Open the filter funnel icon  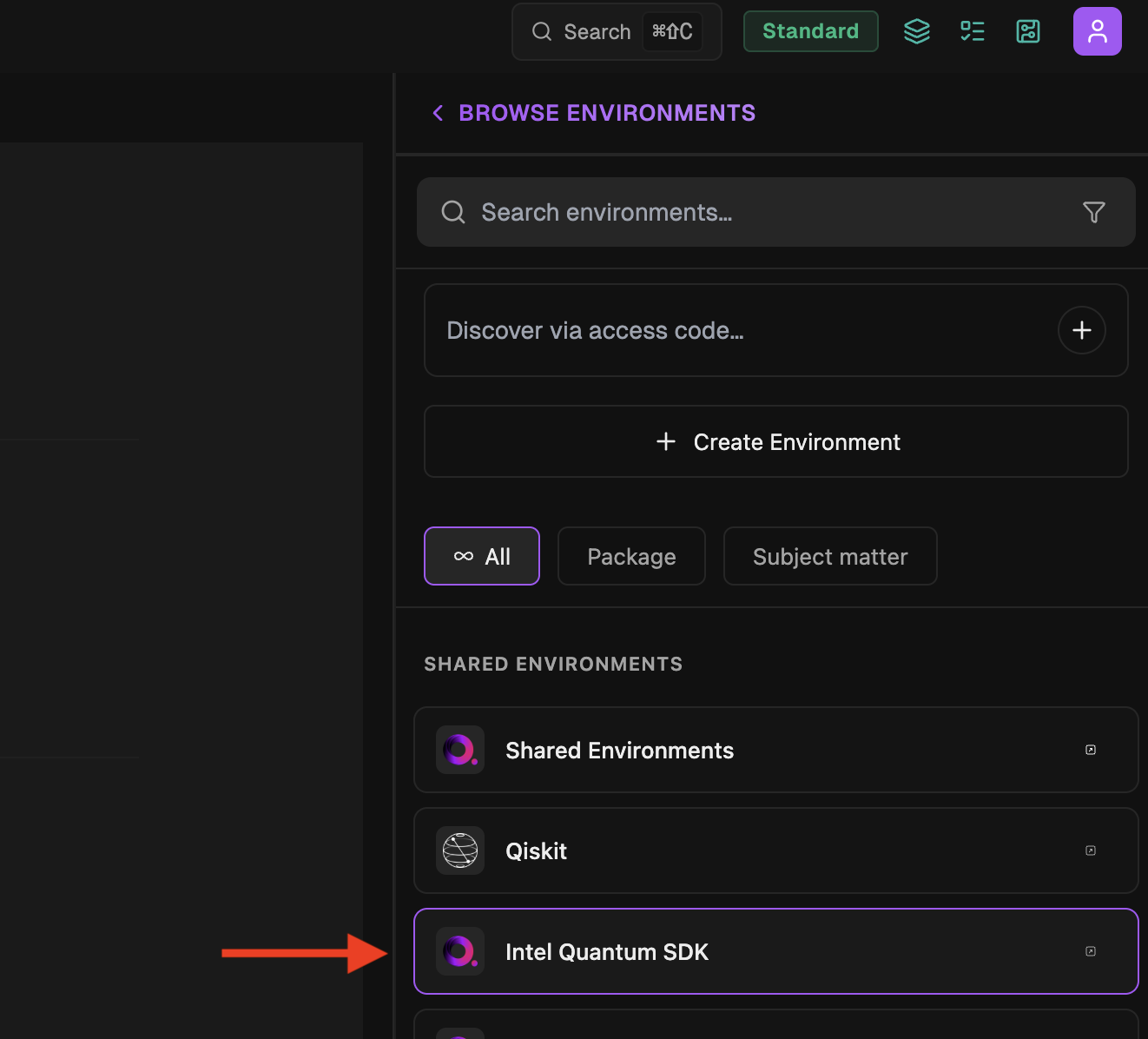[1094, 212]
